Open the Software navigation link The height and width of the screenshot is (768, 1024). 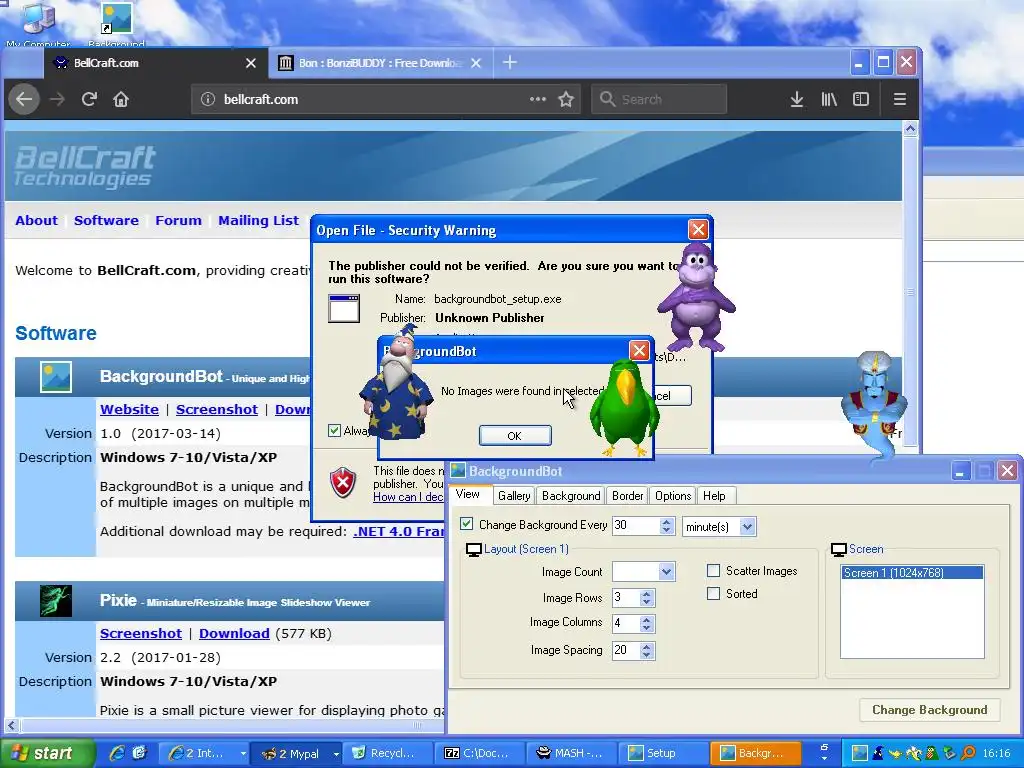(x=106, y=221)
